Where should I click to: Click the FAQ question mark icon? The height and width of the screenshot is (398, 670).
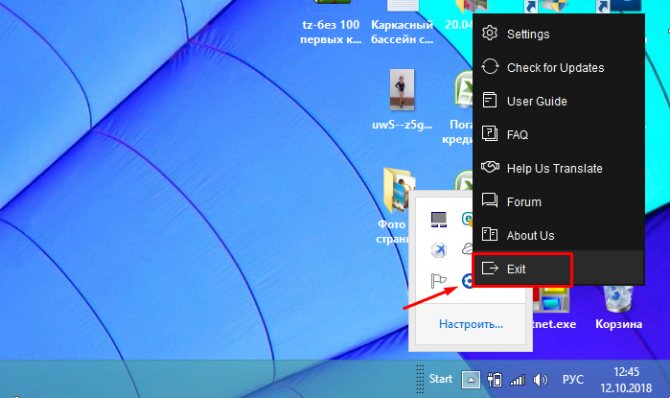(490, 134)
